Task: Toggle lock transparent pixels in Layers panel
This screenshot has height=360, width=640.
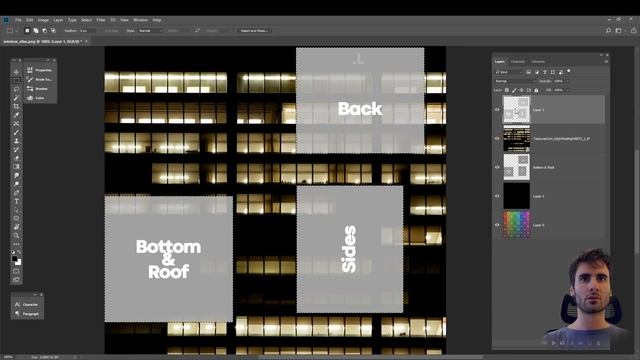Action: point(507,90)
